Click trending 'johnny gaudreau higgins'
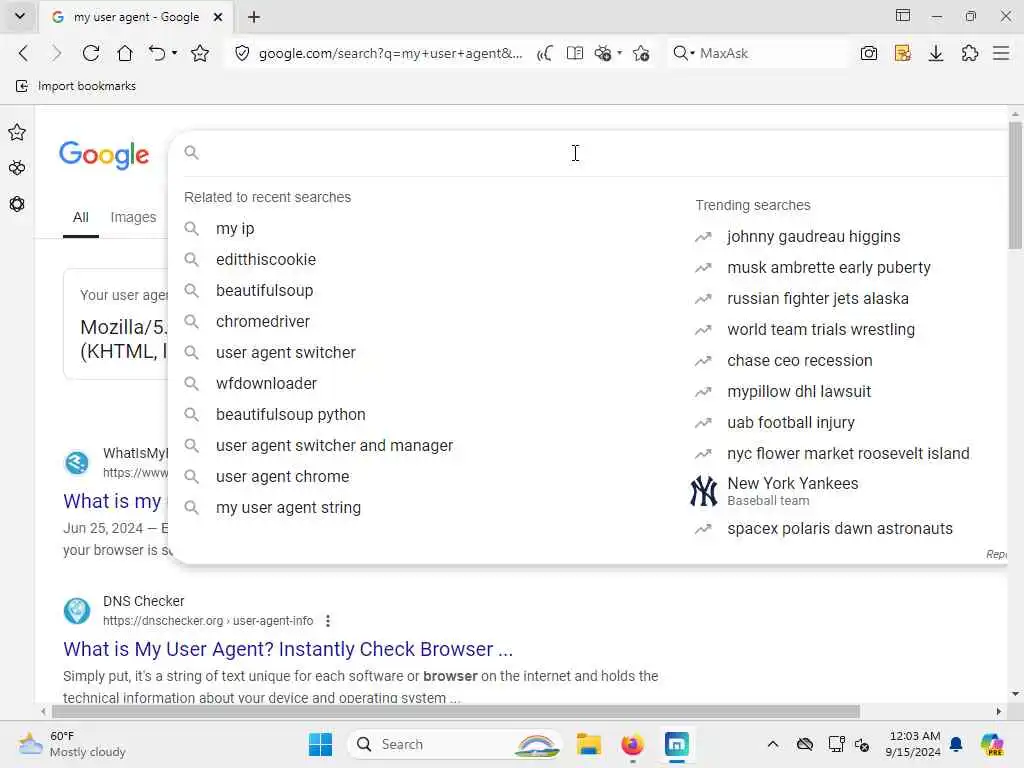This screenshot has width=1024, height=768. click(x=813, y=236)
